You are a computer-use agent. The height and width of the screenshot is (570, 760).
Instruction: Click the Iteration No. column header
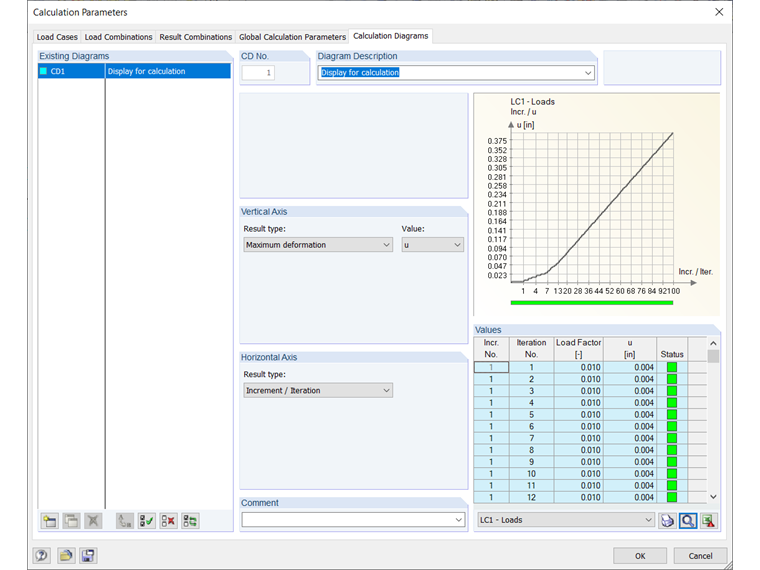(x=531, y=348)
